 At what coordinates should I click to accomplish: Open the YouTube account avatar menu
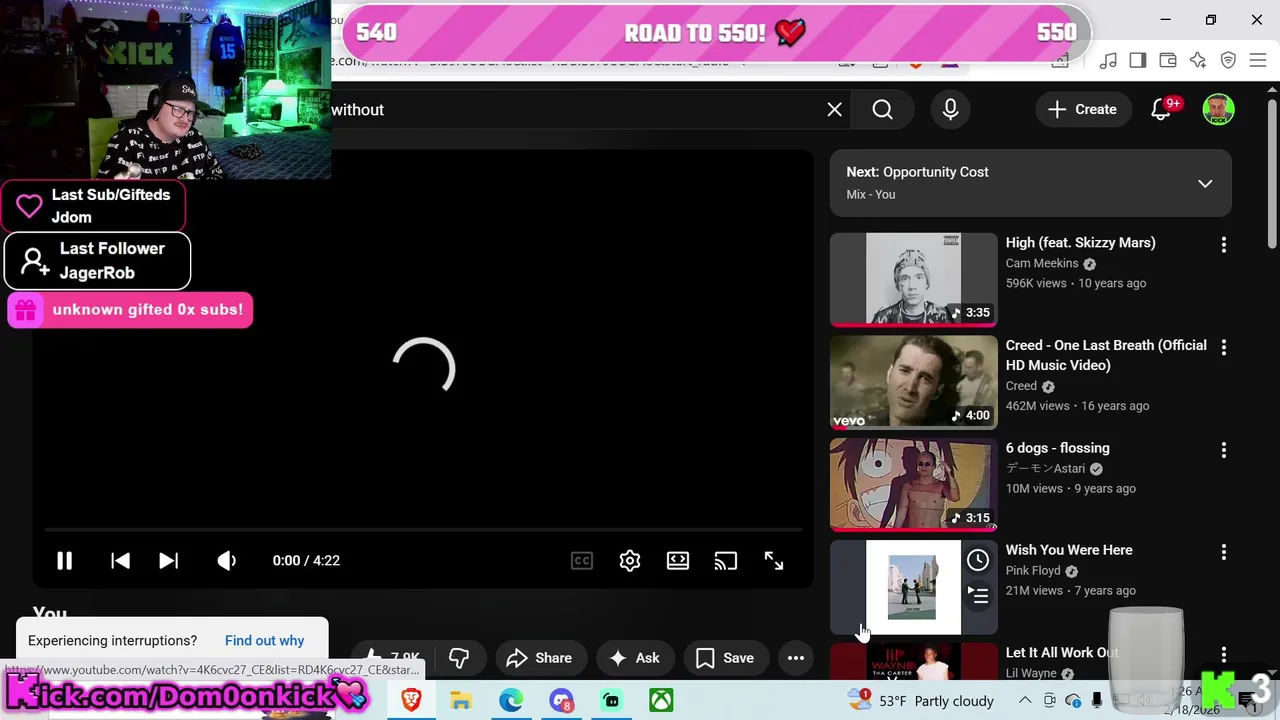[1218, 110]
